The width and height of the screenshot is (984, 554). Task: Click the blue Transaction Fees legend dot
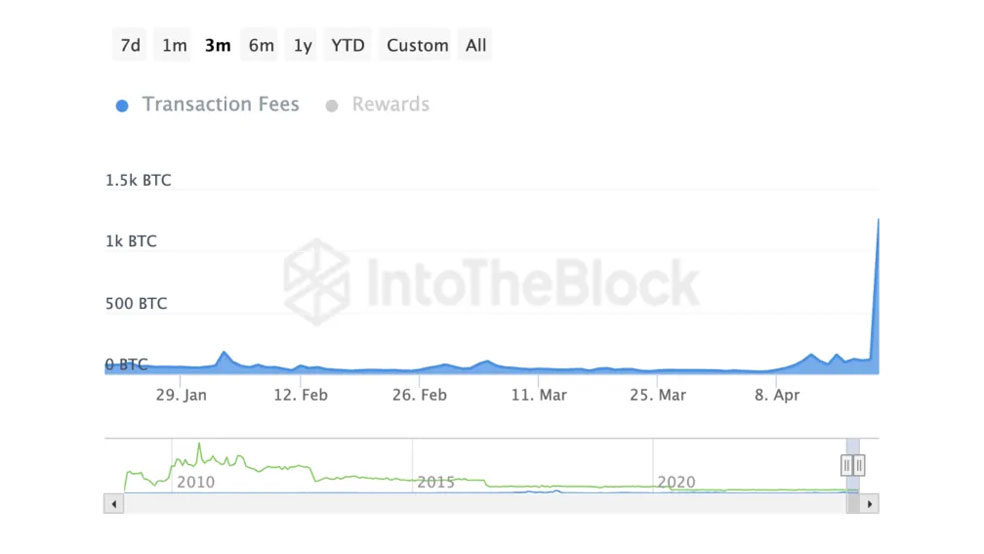(122, 105)
